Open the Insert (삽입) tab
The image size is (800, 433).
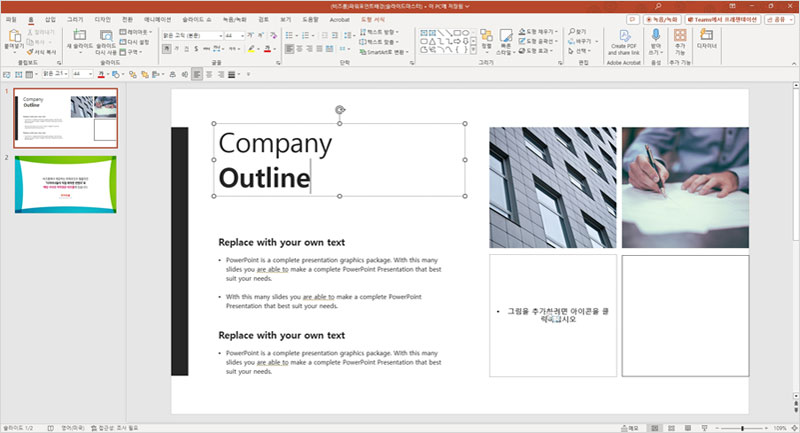click(x=50, y=19)
